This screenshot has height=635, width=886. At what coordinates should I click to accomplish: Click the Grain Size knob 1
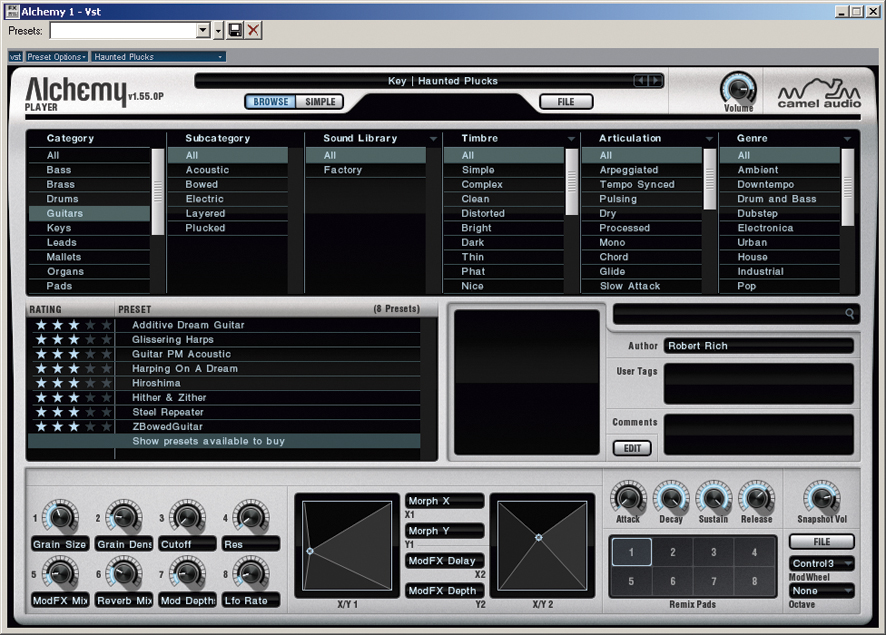tap(60, 516)
